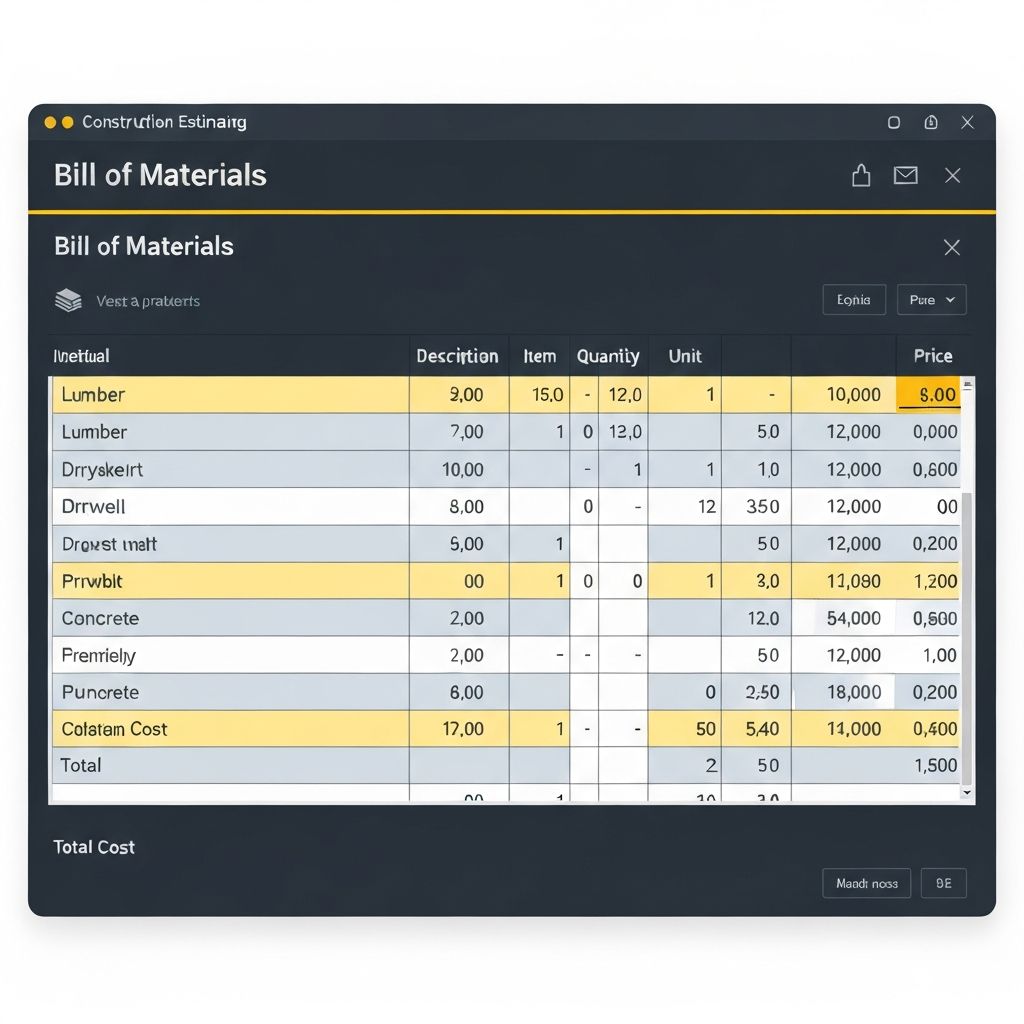Close the inner Bill of Materials panel

[952, 247]
